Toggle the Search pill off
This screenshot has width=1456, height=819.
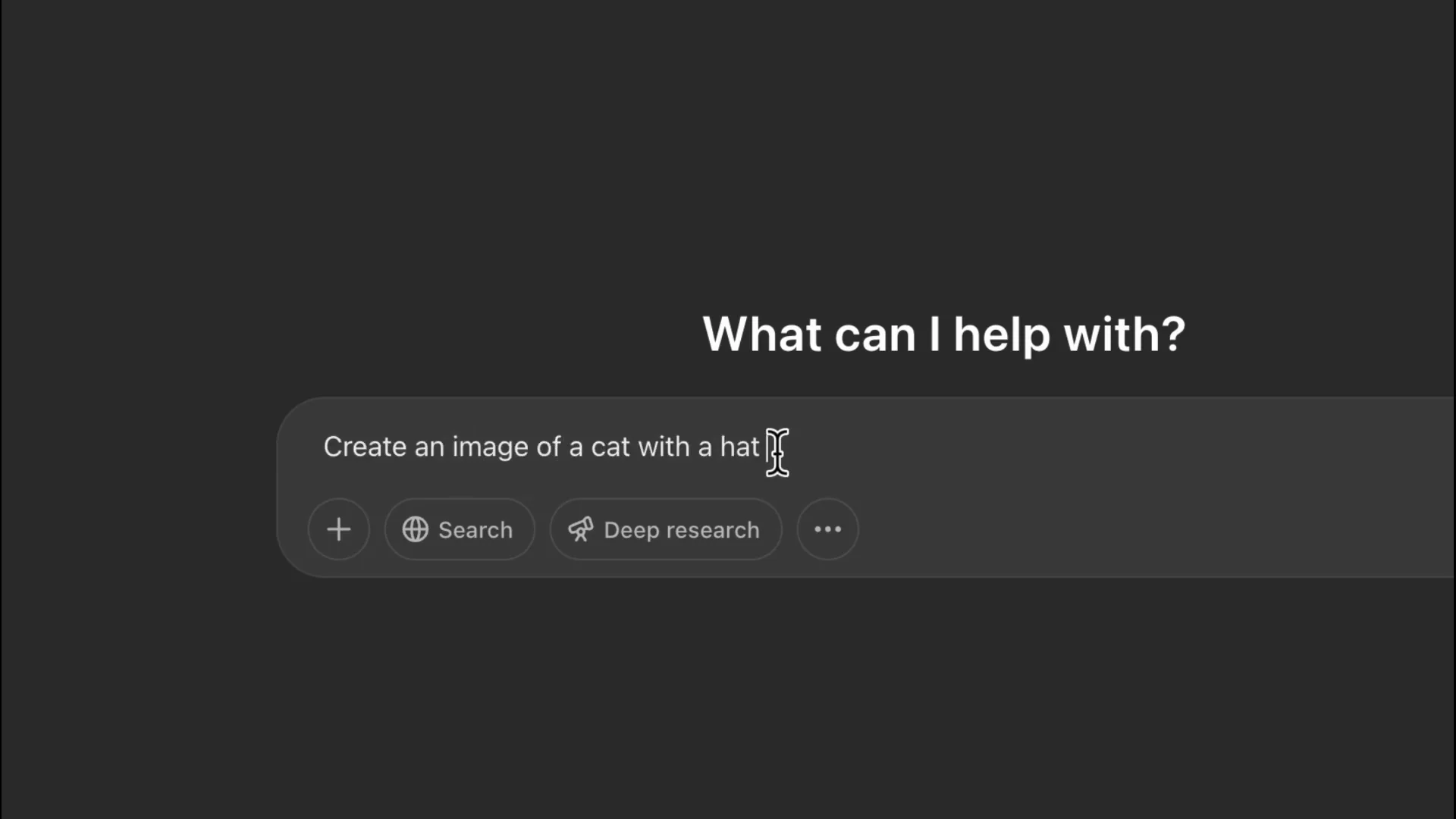click(459, 529)
